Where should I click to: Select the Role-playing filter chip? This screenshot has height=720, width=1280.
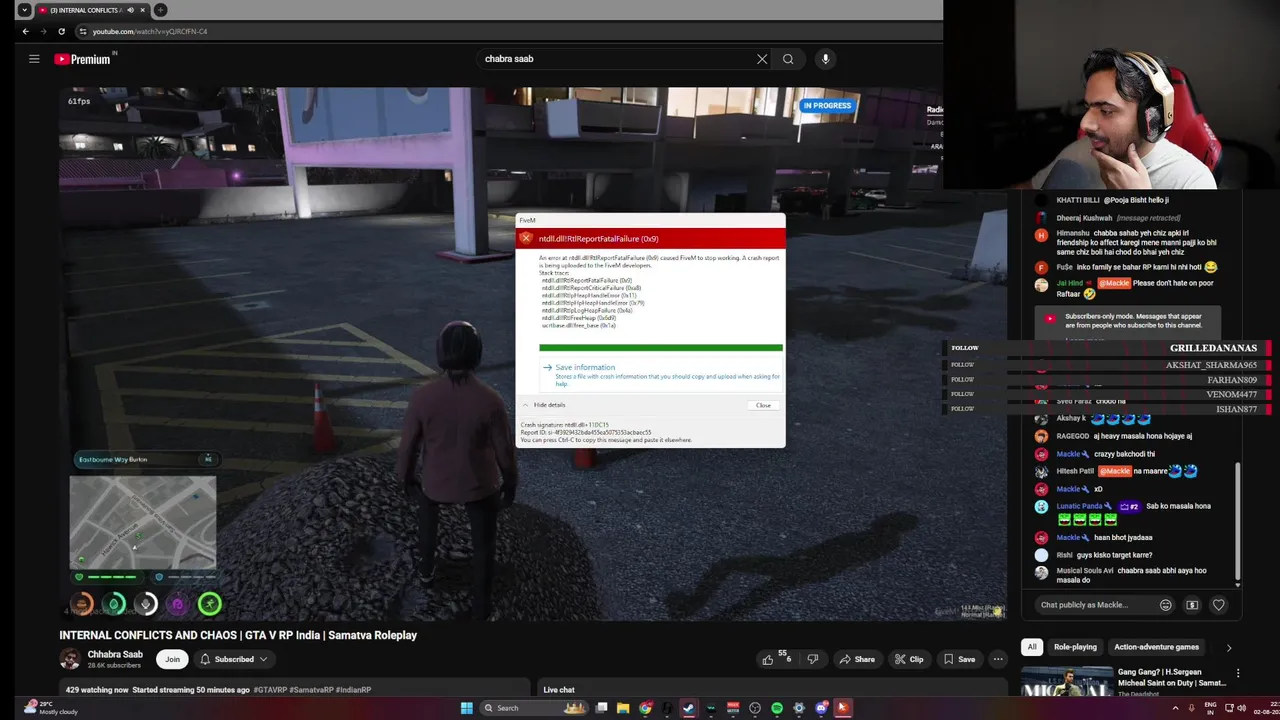[x=1075, y=647]
